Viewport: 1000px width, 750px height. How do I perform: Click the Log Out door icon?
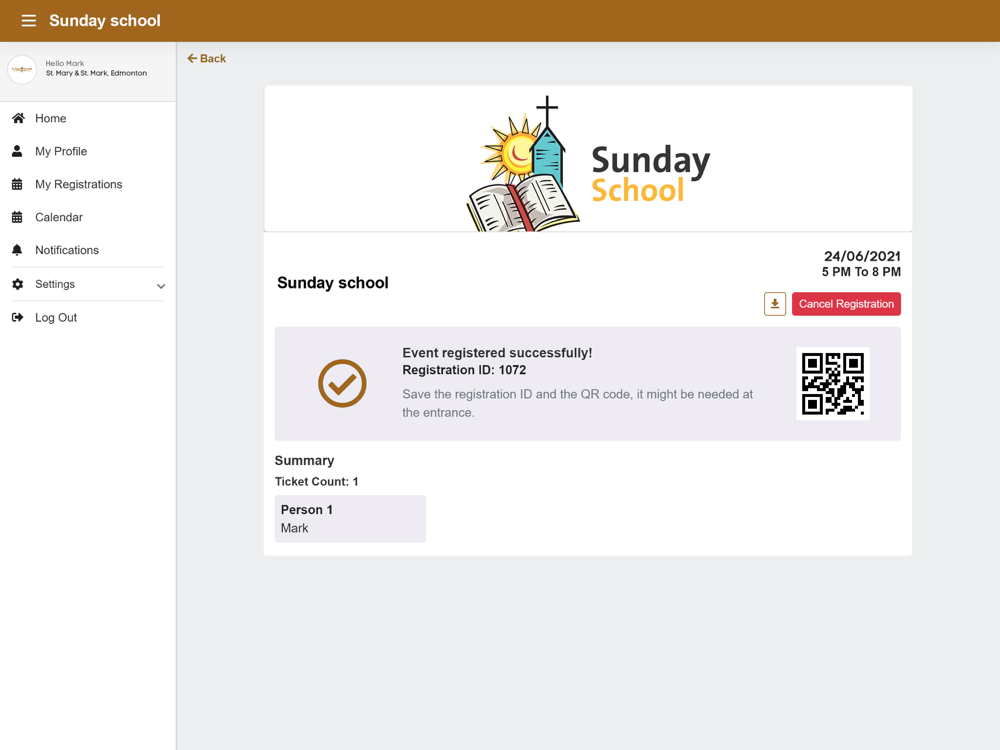(x=18, y=317)
